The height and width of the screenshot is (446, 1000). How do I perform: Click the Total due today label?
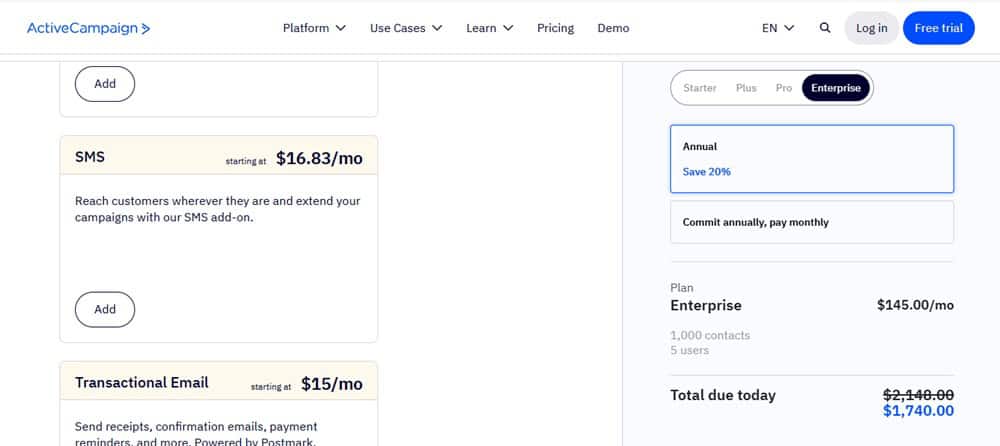(723, 395)
